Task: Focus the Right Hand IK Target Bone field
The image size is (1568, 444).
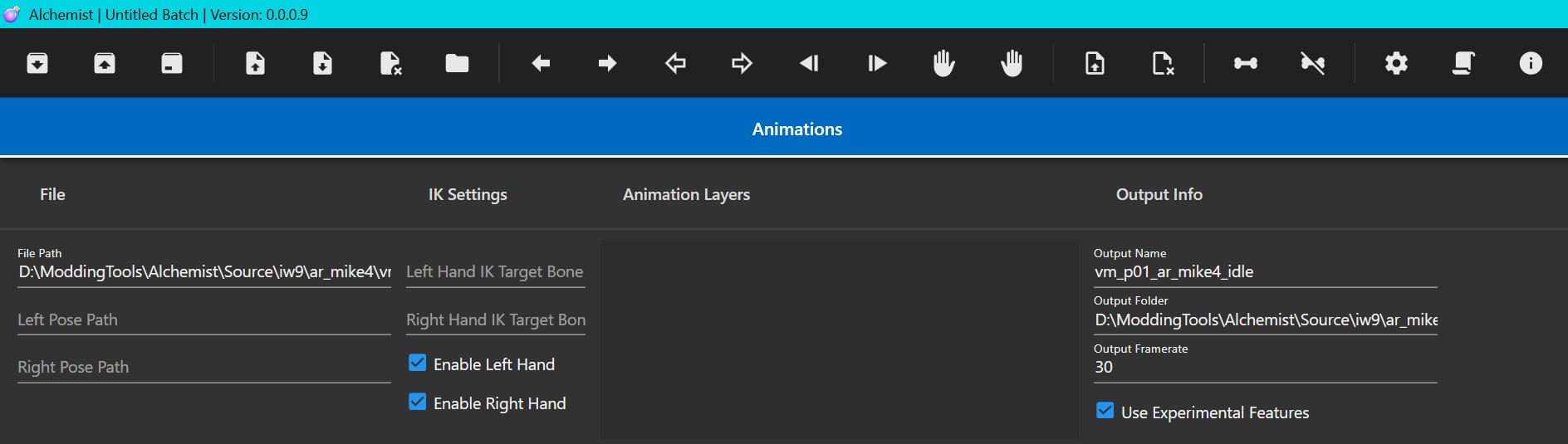Action: pos(496,320)
